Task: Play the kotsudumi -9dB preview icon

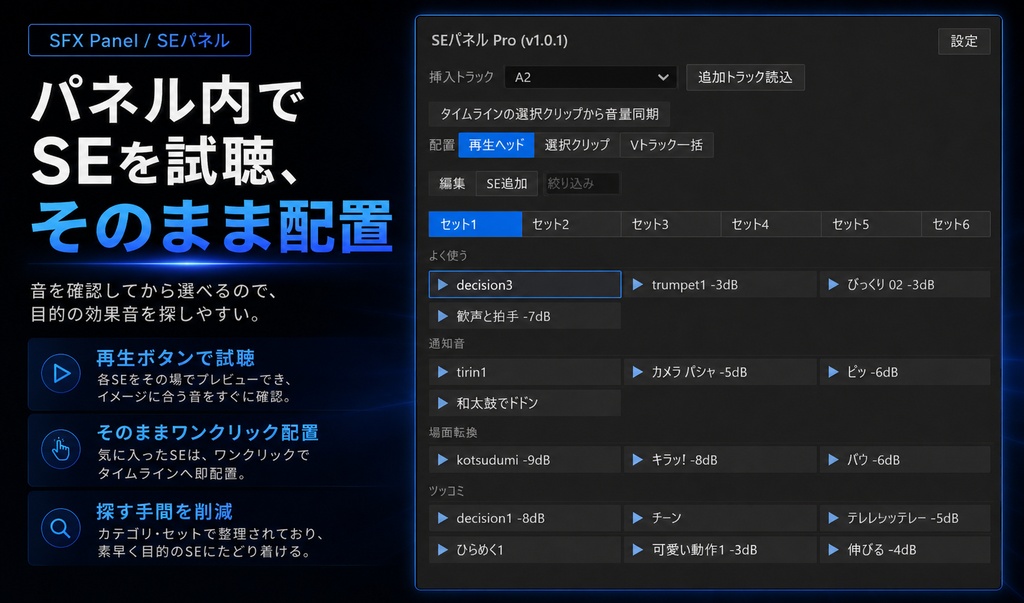Action: click(443, 460)
